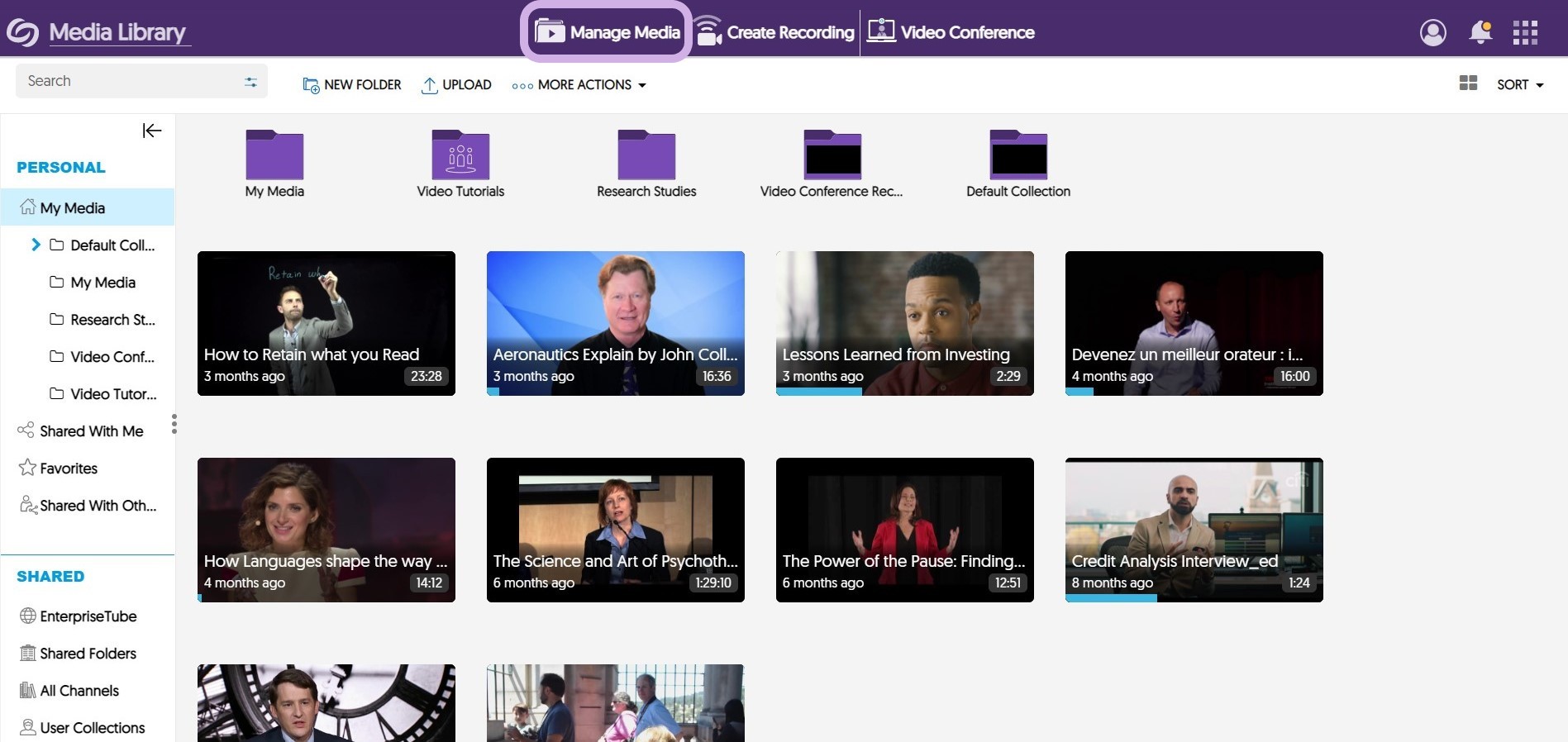This screenshot has width=1568, height=742.
Task: Open the notifications bell
Action: pyautogui.click(x=1480, y=32)
